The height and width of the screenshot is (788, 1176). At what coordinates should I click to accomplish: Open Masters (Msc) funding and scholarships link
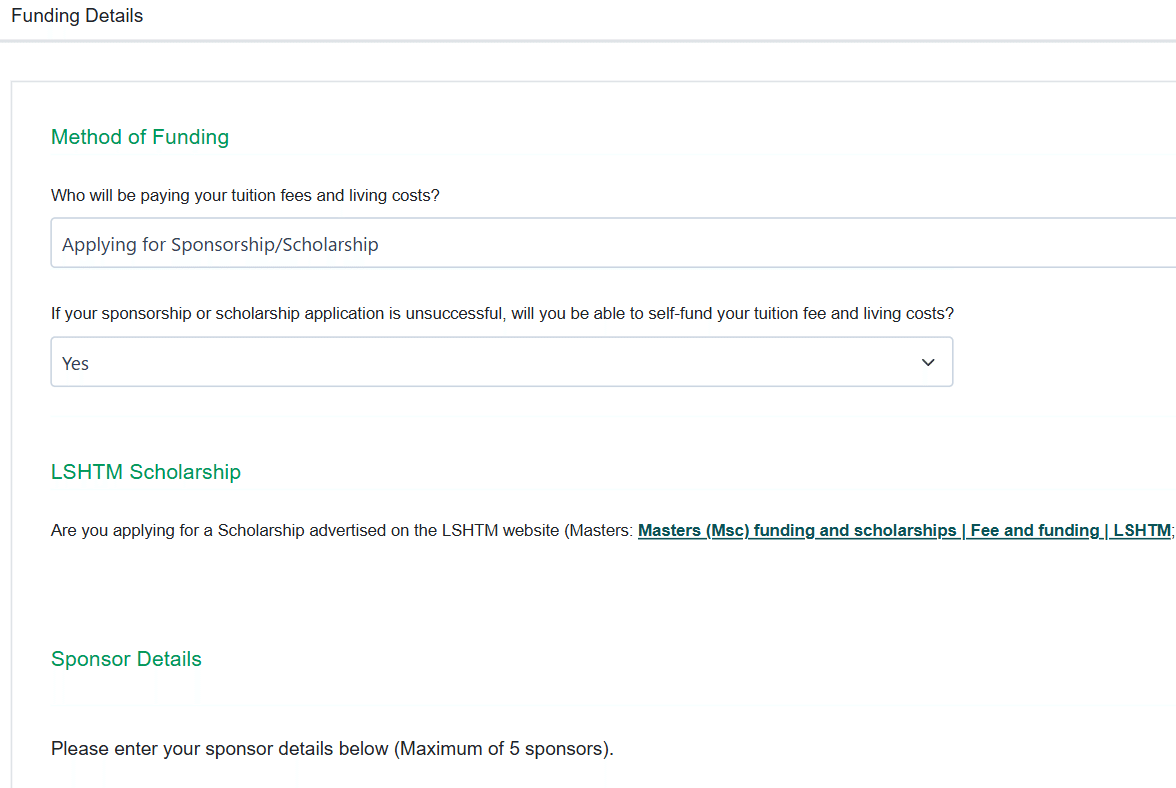tap(796, 531)
